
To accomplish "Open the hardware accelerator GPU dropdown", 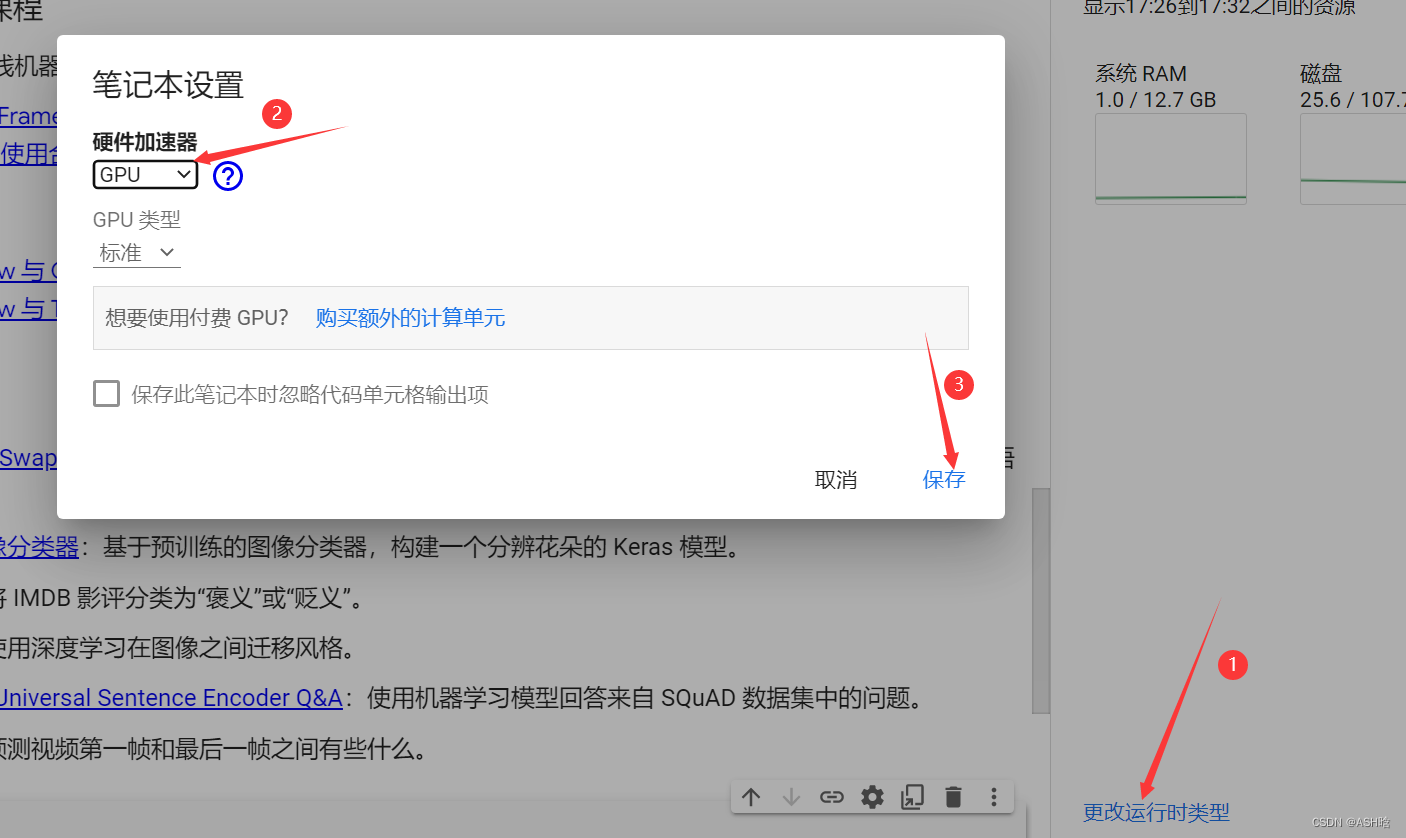I will pos(145,175).
